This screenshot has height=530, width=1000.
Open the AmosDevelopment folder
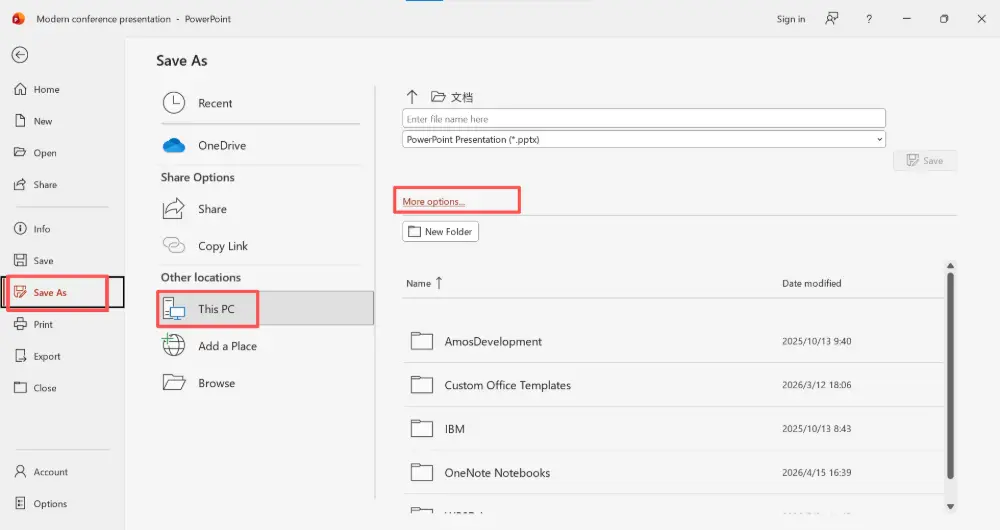coord(673,341)
